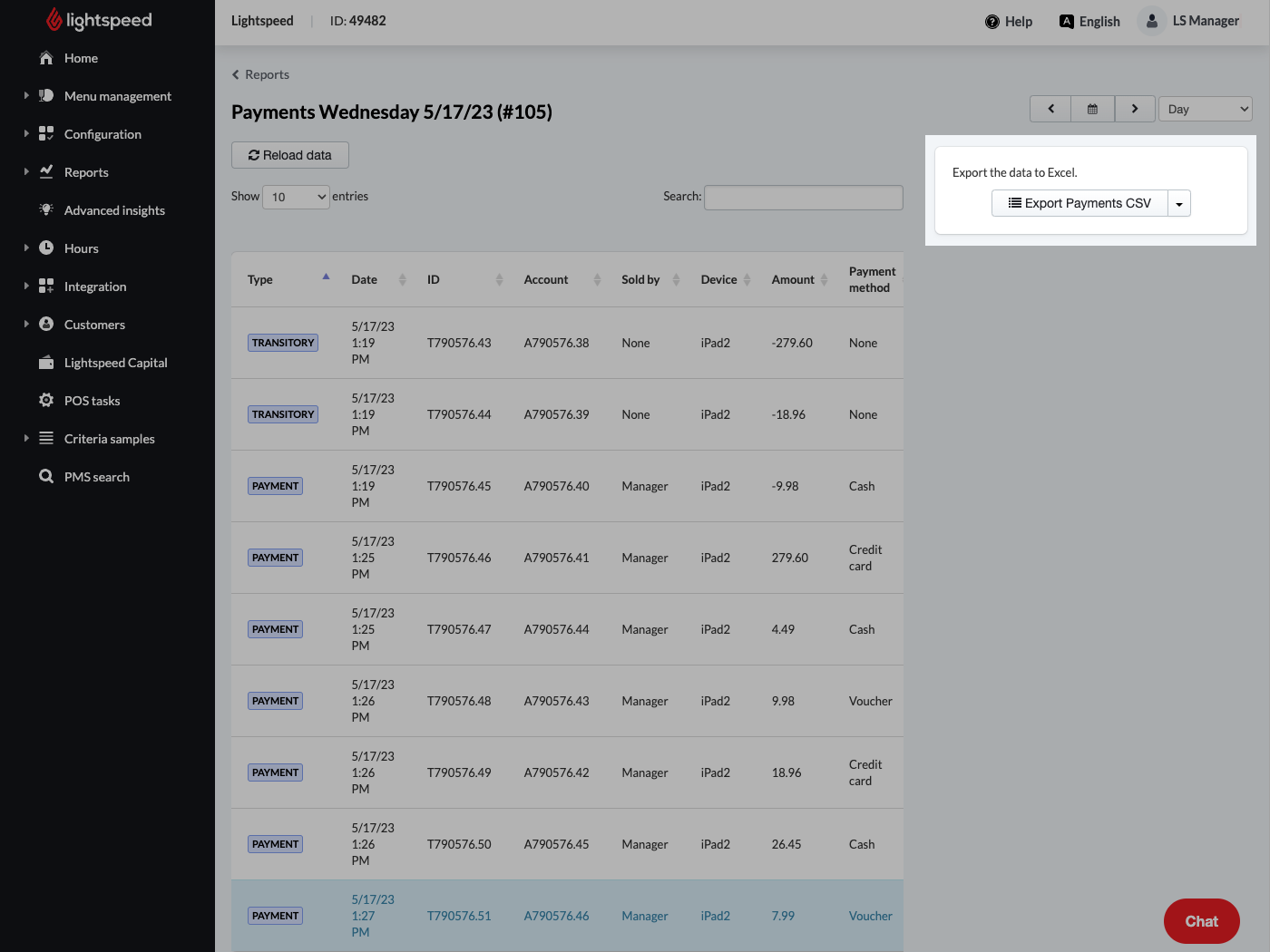Image resolution: width=1270 pixels, height=952 pixels.
Task: Open the Day period dropdown
Action: (x=1205, y=109)
